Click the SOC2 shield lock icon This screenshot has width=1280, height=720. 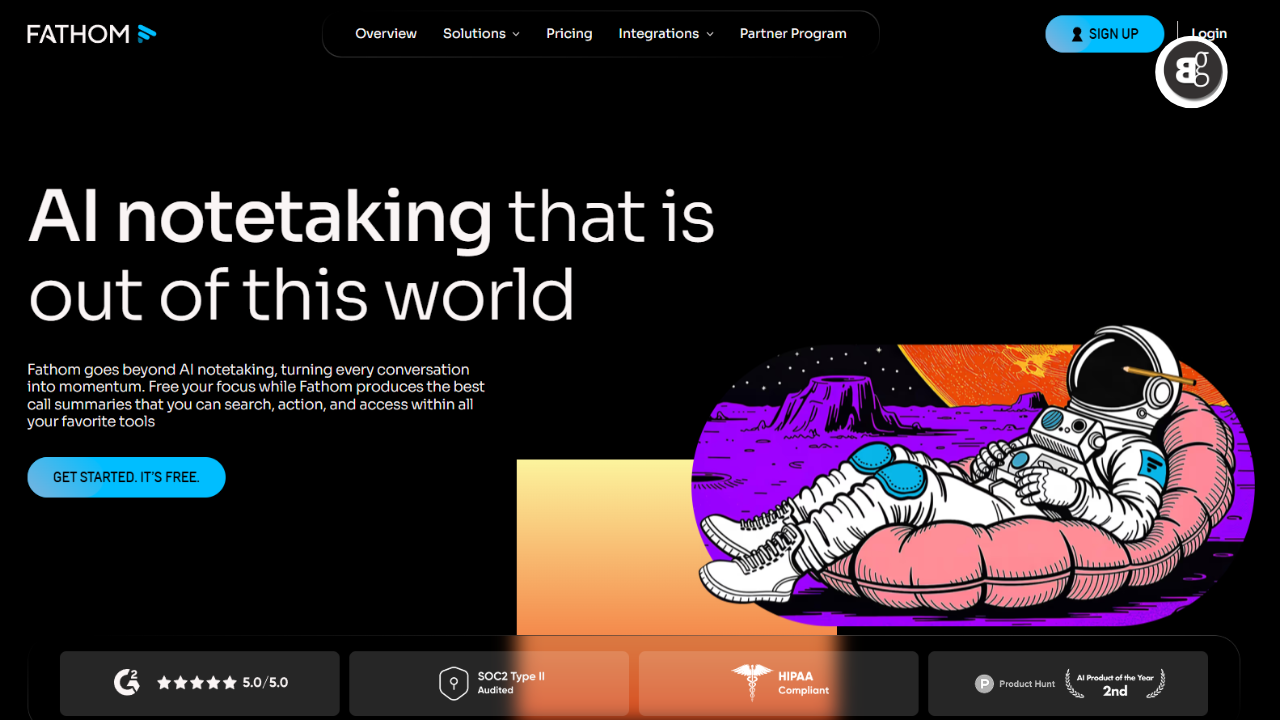point(454,683)
